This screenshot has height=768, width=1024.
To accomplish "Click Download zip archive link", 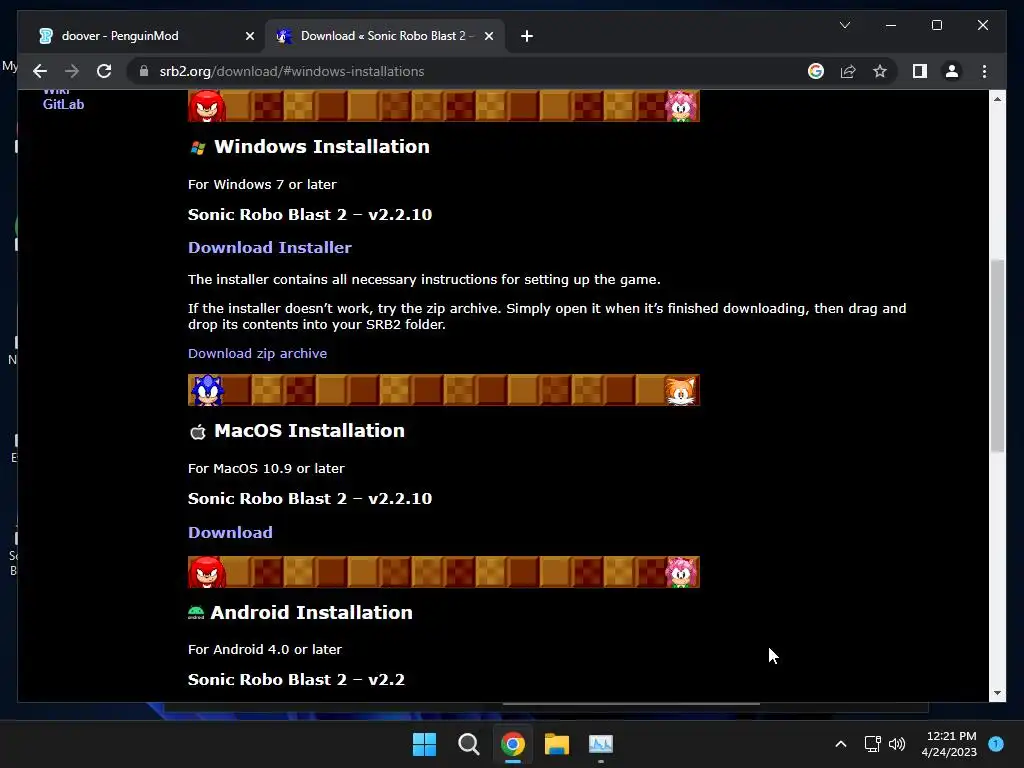I will coord(257,353).
